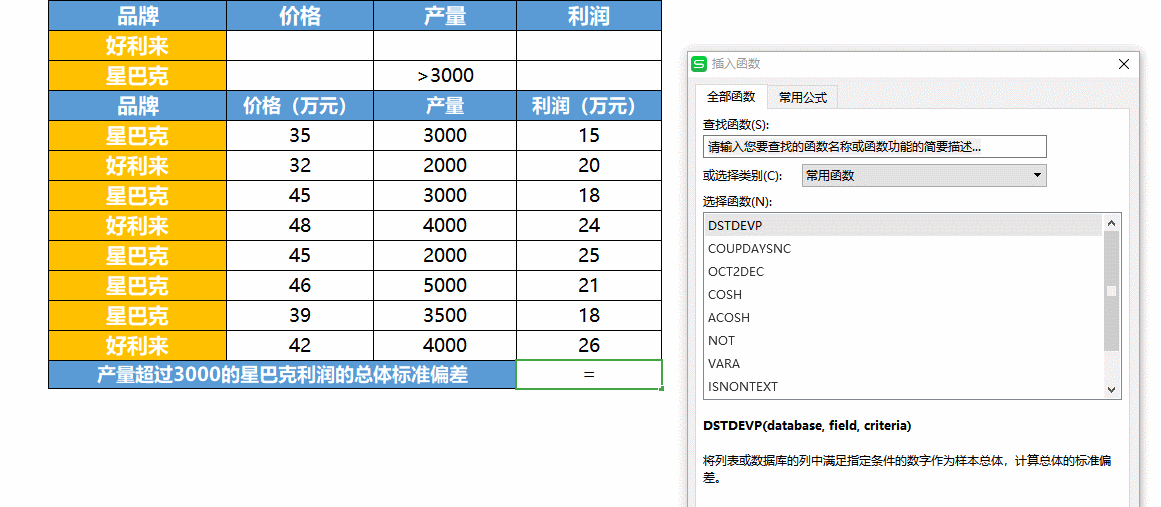
Task: Click price cell 32
Action: pyautogui.click(x=300, y=166)
